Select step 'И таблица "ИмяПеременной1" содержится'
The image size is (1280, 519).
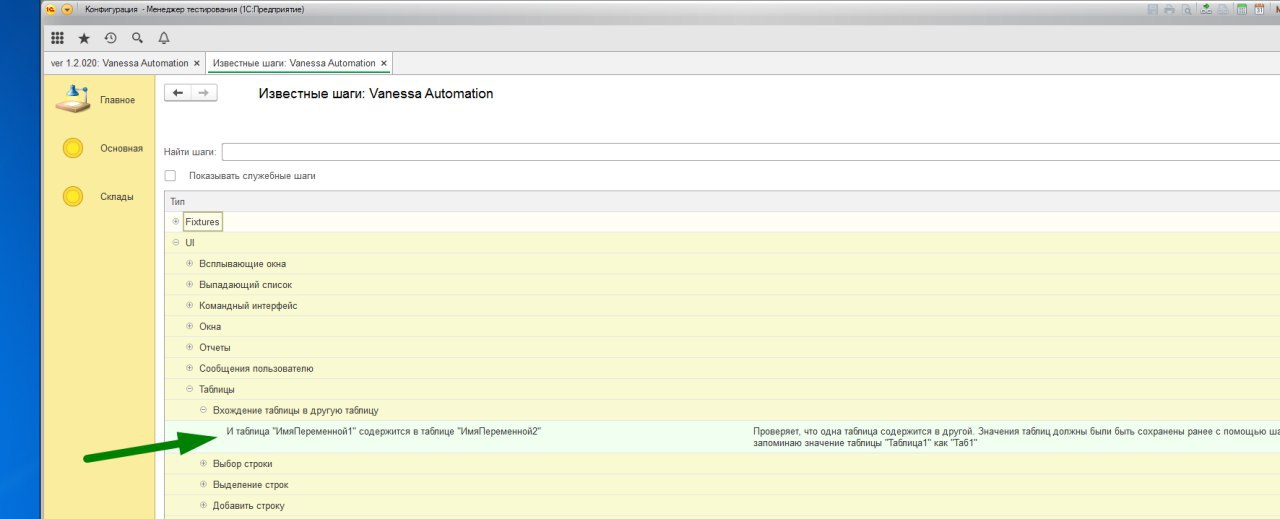[x=384, y=431]
